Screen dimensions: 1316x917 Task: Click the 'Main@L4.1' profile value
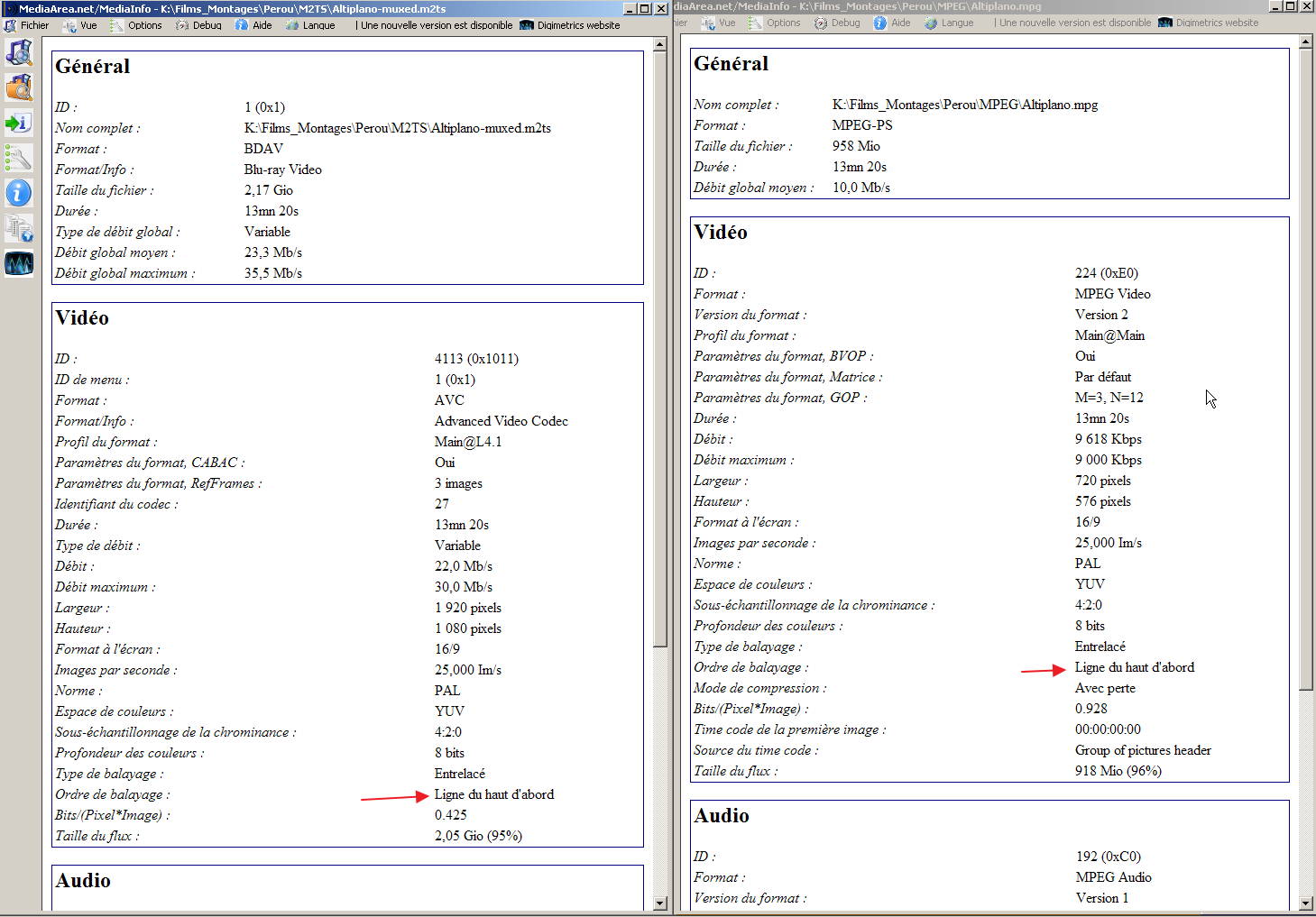click(468, 442)
